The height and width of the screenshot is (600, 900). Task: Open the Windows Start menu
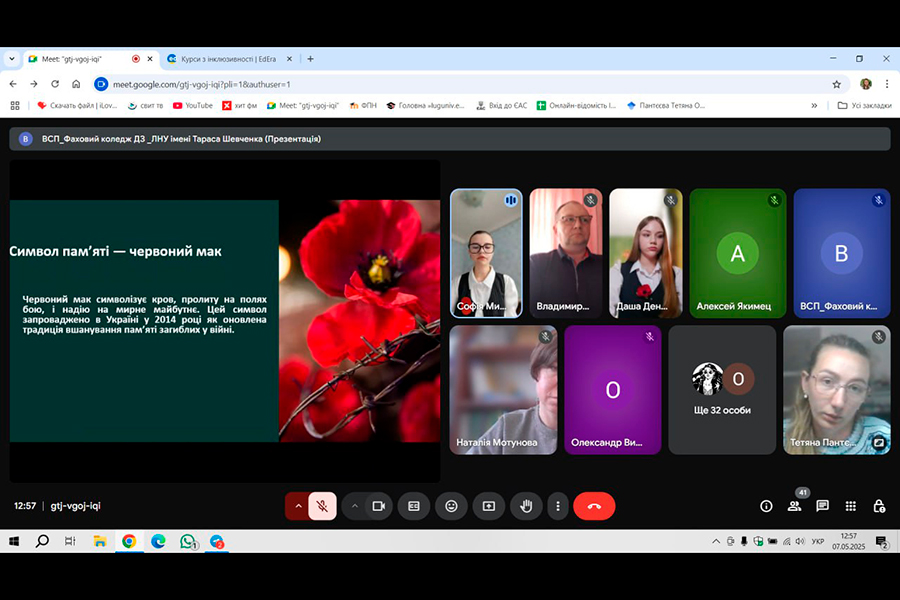tap(14, 541)
